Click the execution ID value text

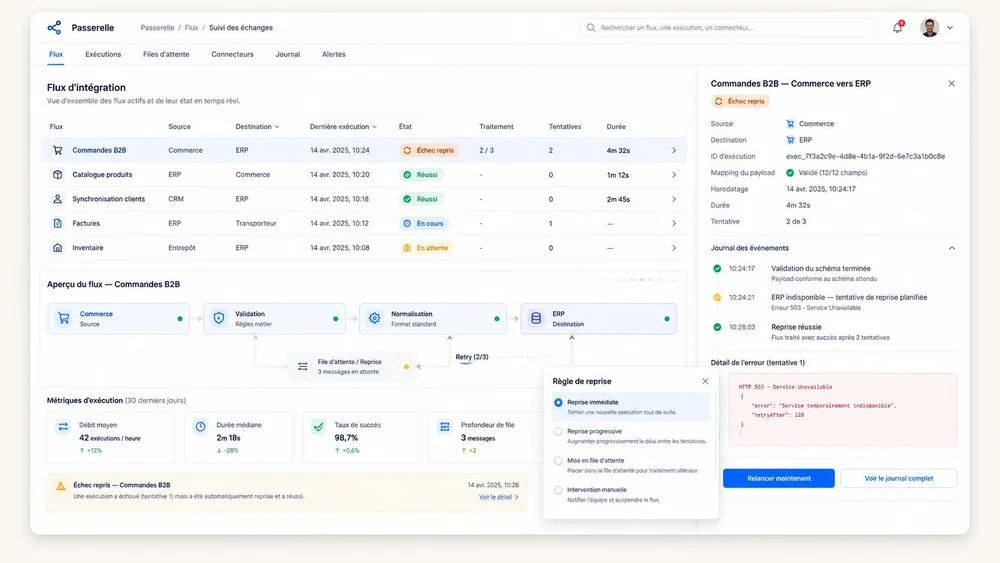865,156
